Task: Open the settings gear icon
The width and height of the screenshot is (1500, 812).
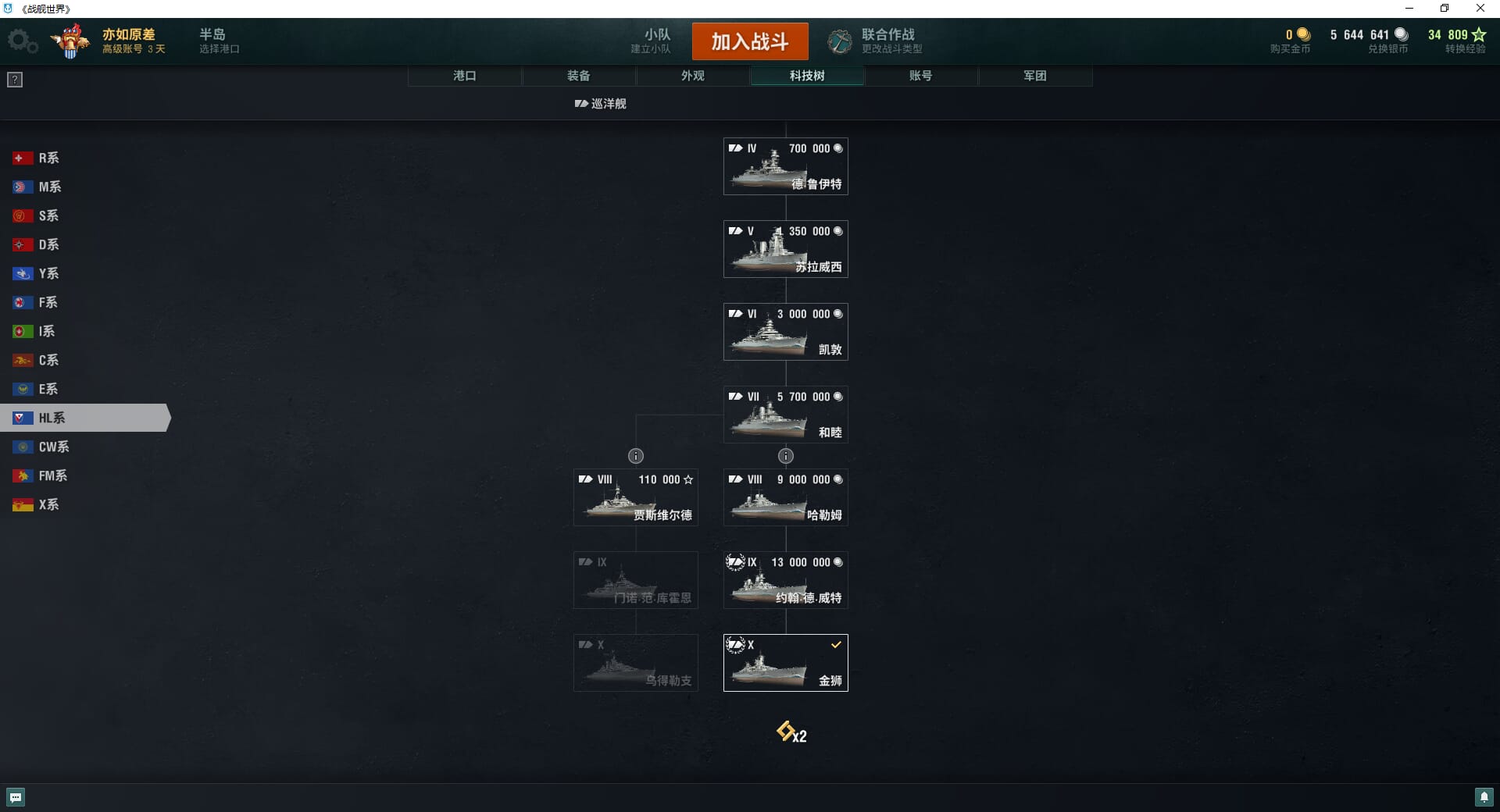Action: coord(23,41)
